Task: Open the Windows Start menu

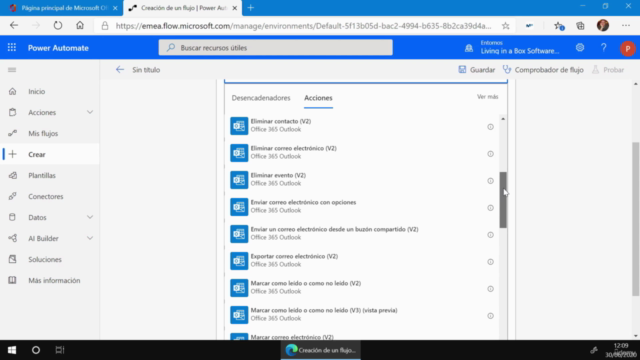Action: coord(12,350)
